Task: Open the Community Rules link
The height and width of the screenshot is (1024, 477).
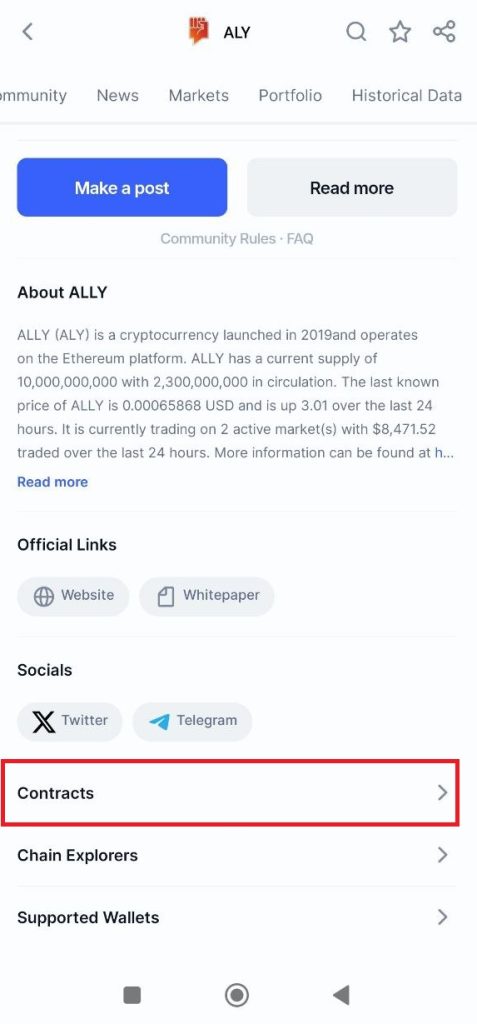Action: 218,239
